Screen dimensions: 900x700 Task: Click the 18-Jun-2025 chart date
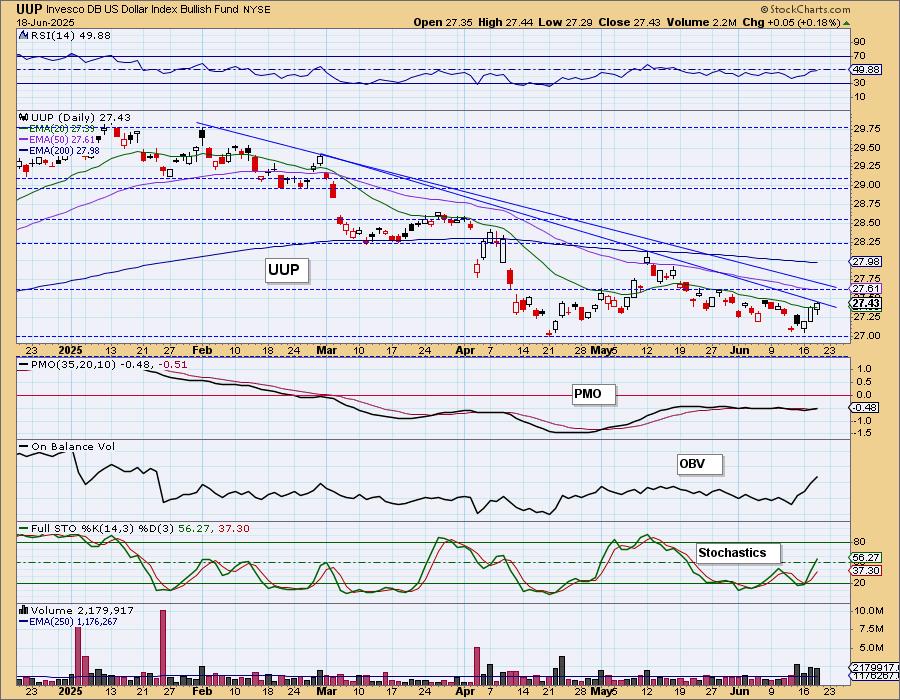[44, 22]
